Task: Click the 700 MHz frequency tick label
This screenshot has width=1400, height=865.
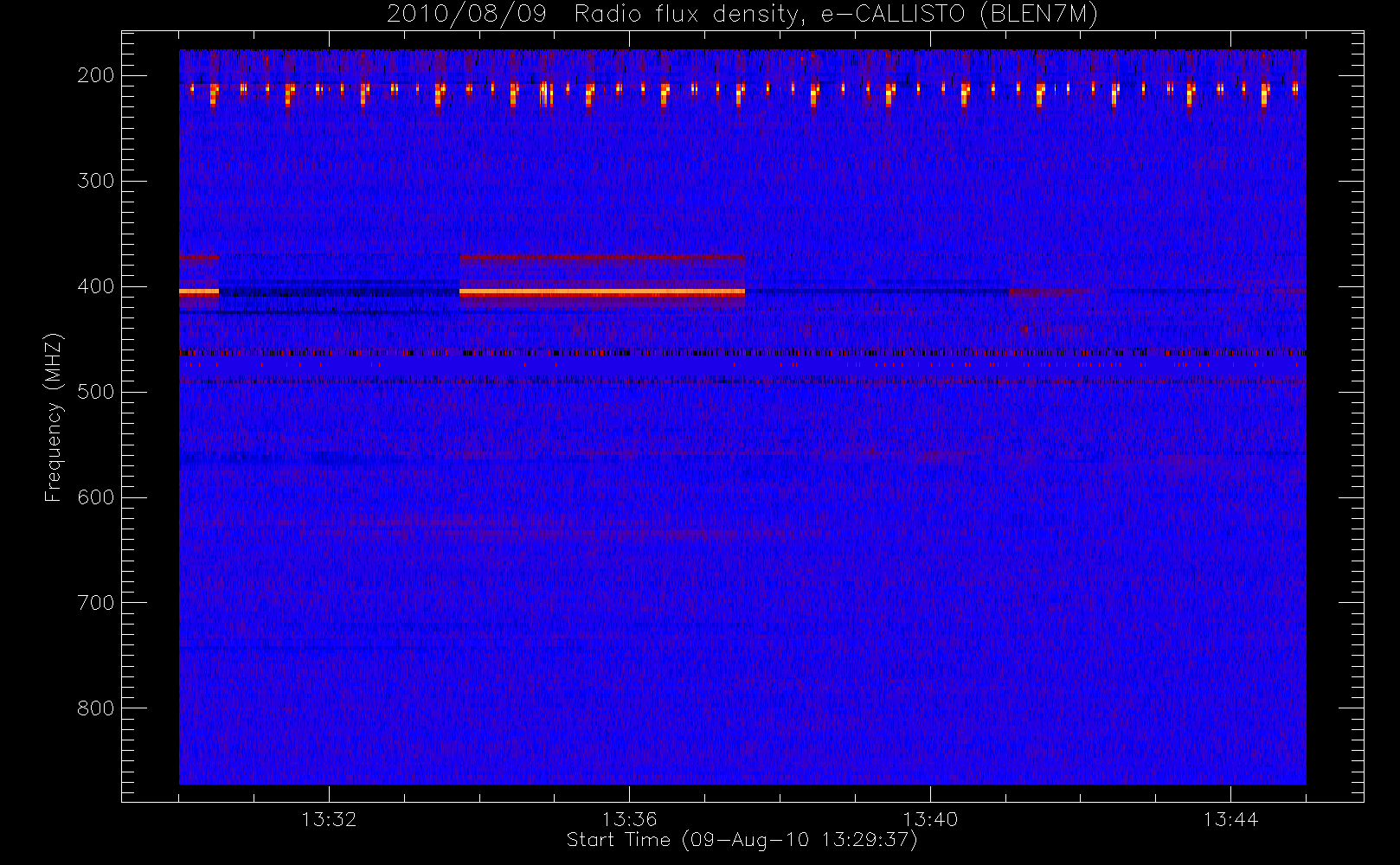Action: (96, 603)
